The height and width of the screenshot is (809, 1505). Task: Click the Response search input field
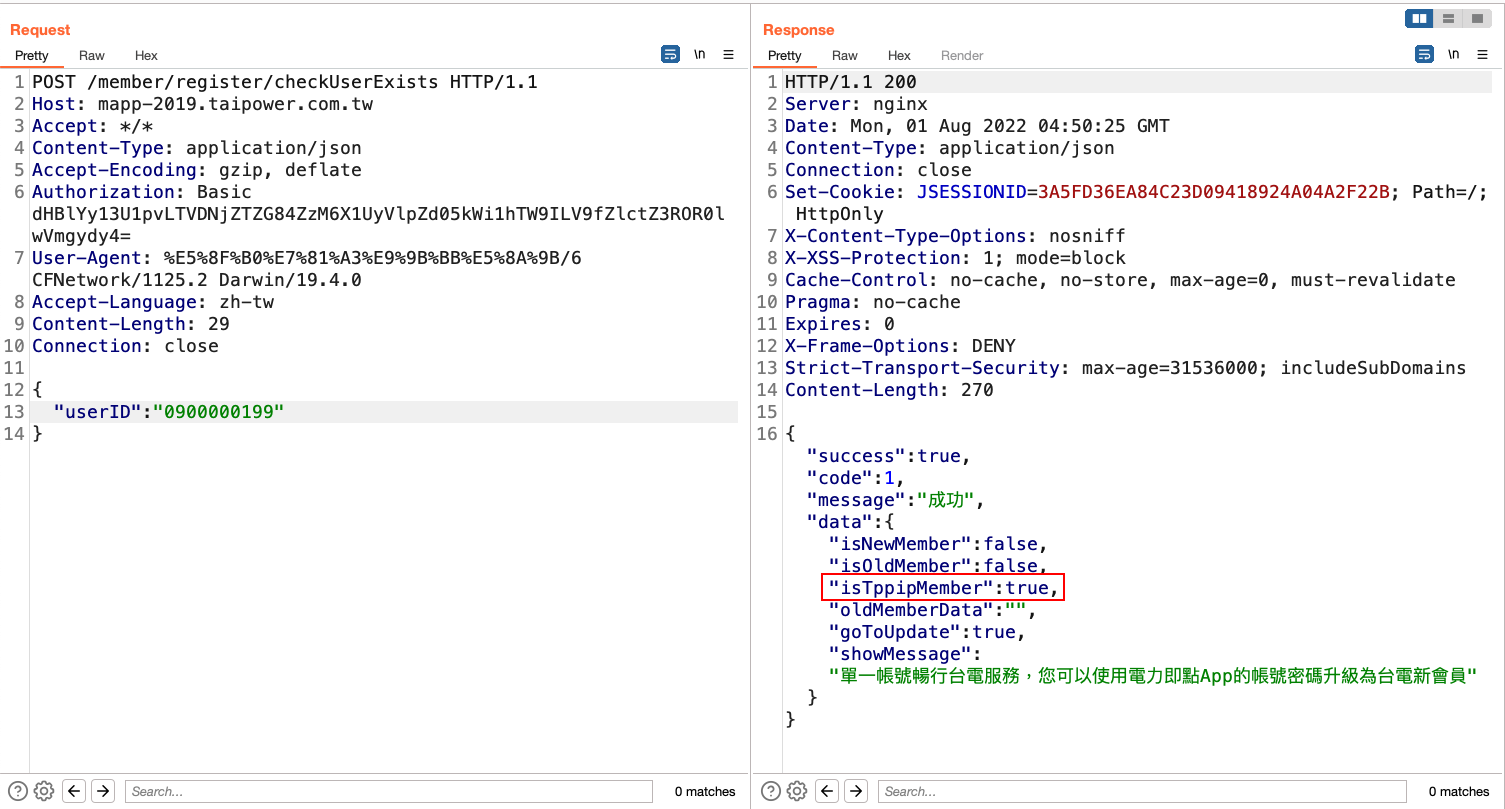pyautogui.click(x=1142, y=791)
